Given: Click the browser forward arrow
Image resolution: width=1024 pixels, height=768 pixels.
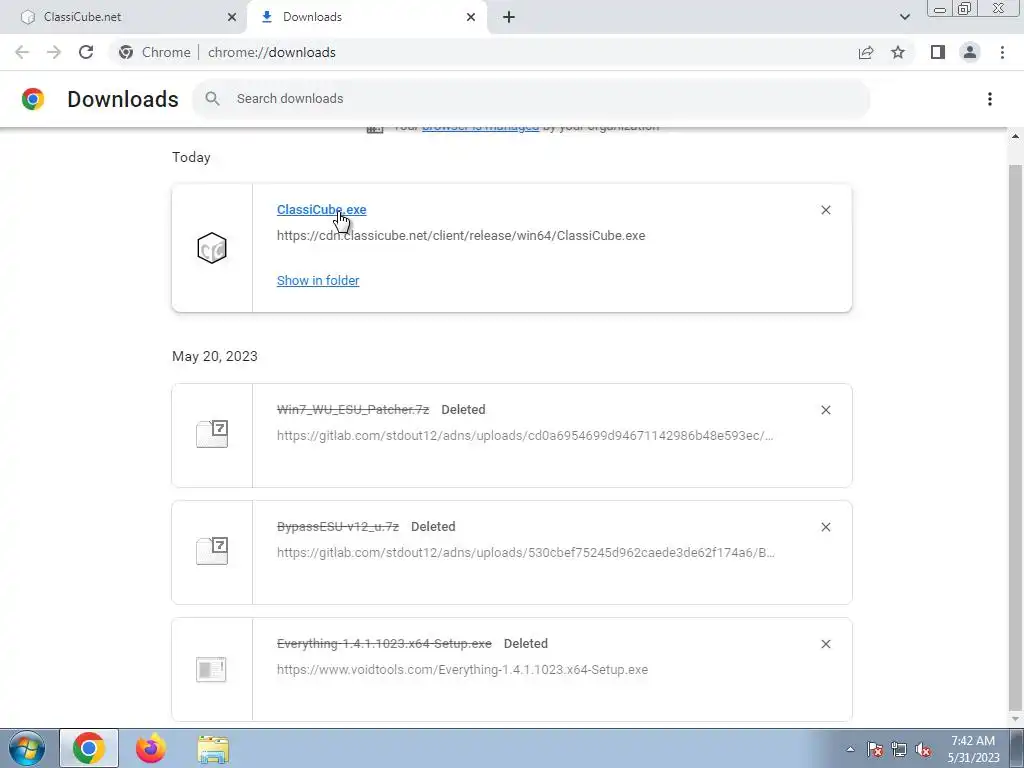Looking at the screenshot, I should pyautogui.click(x=54, y=52).
